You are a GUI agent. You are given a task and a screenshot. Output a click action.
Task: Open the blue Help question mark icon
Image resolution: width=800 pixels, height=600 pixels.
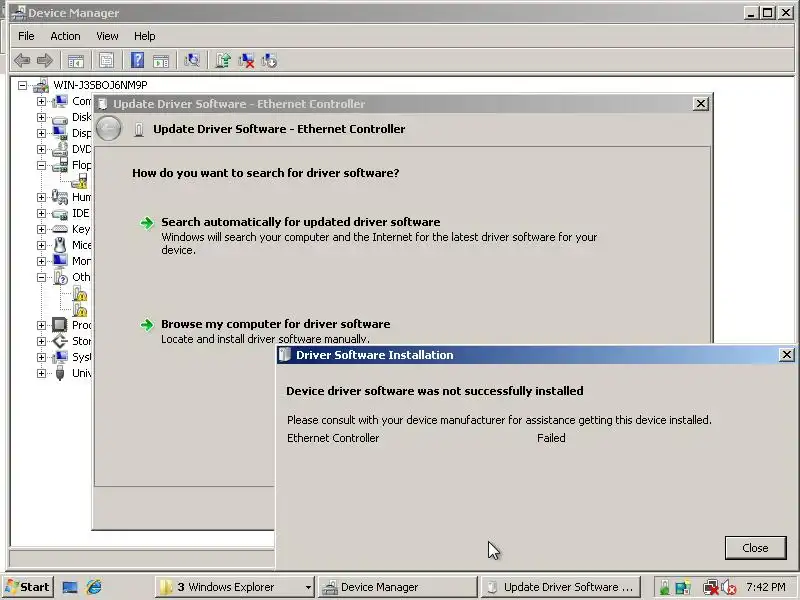click(137, 60)
